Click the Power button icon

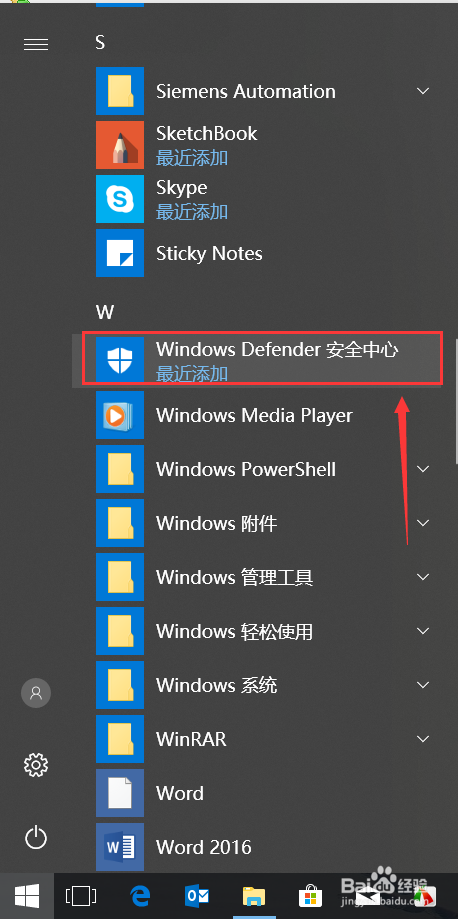pyautogui.click(x=36, y=837)
